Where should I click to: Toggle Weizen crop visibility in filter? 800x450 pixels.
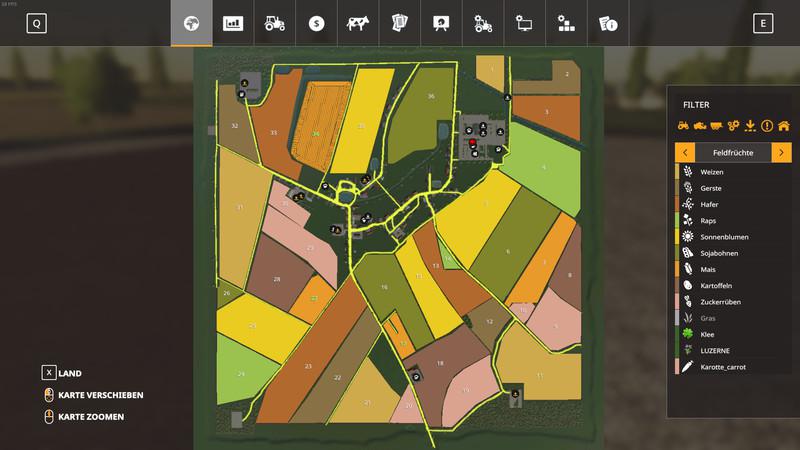tap(712, 172)
